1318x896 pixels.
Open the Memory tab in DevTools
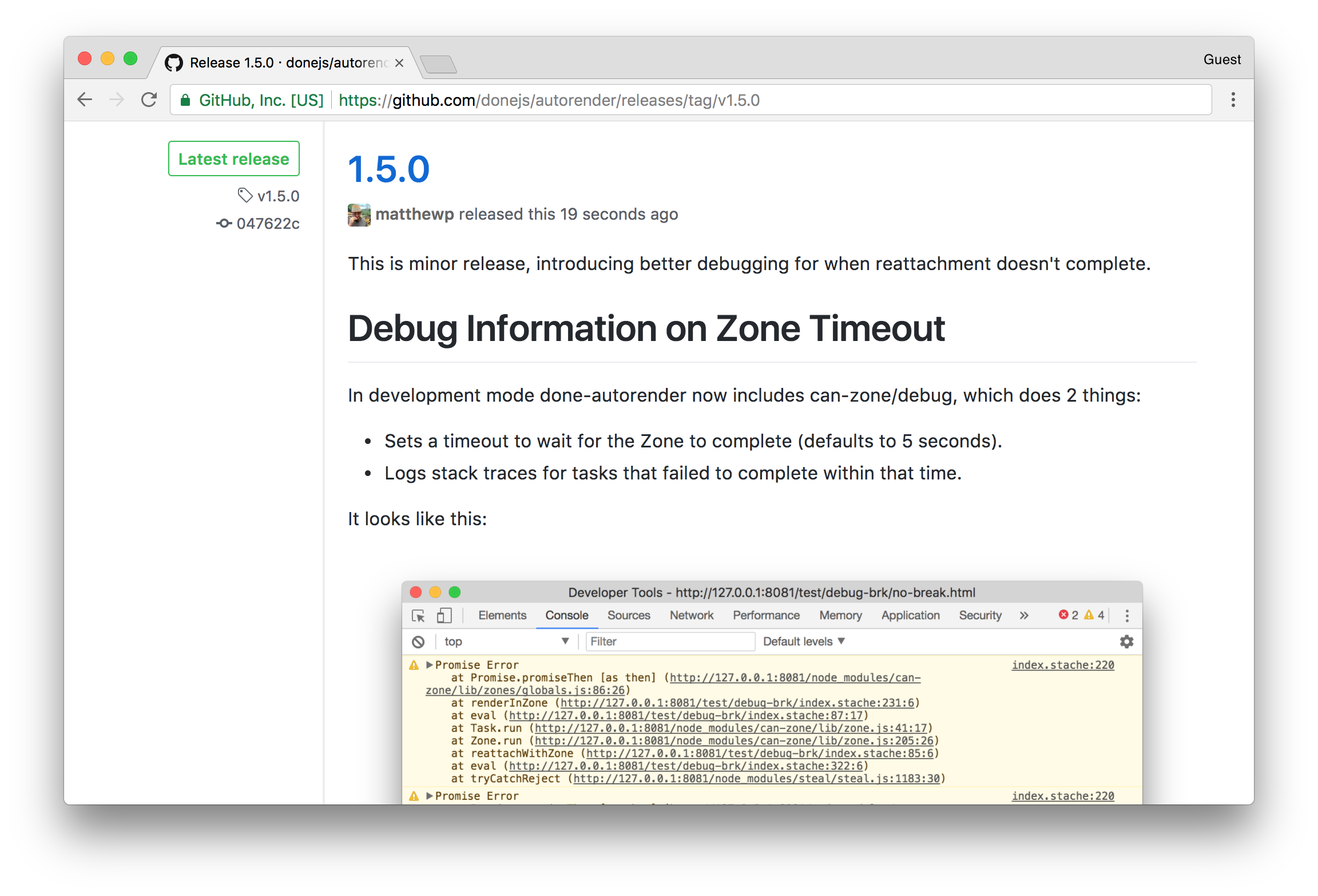click(840, 616)
